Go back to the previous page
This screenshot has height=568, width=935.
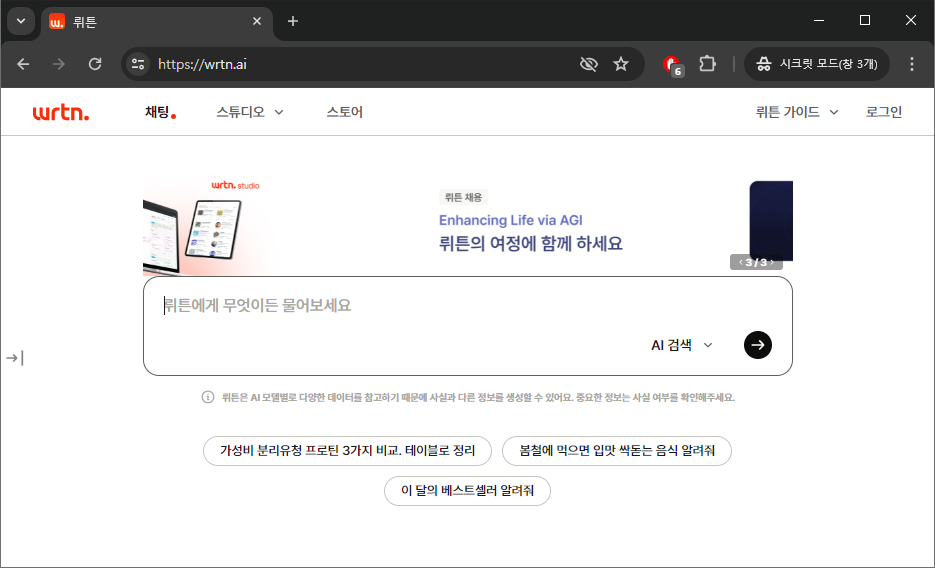(23, 64)
